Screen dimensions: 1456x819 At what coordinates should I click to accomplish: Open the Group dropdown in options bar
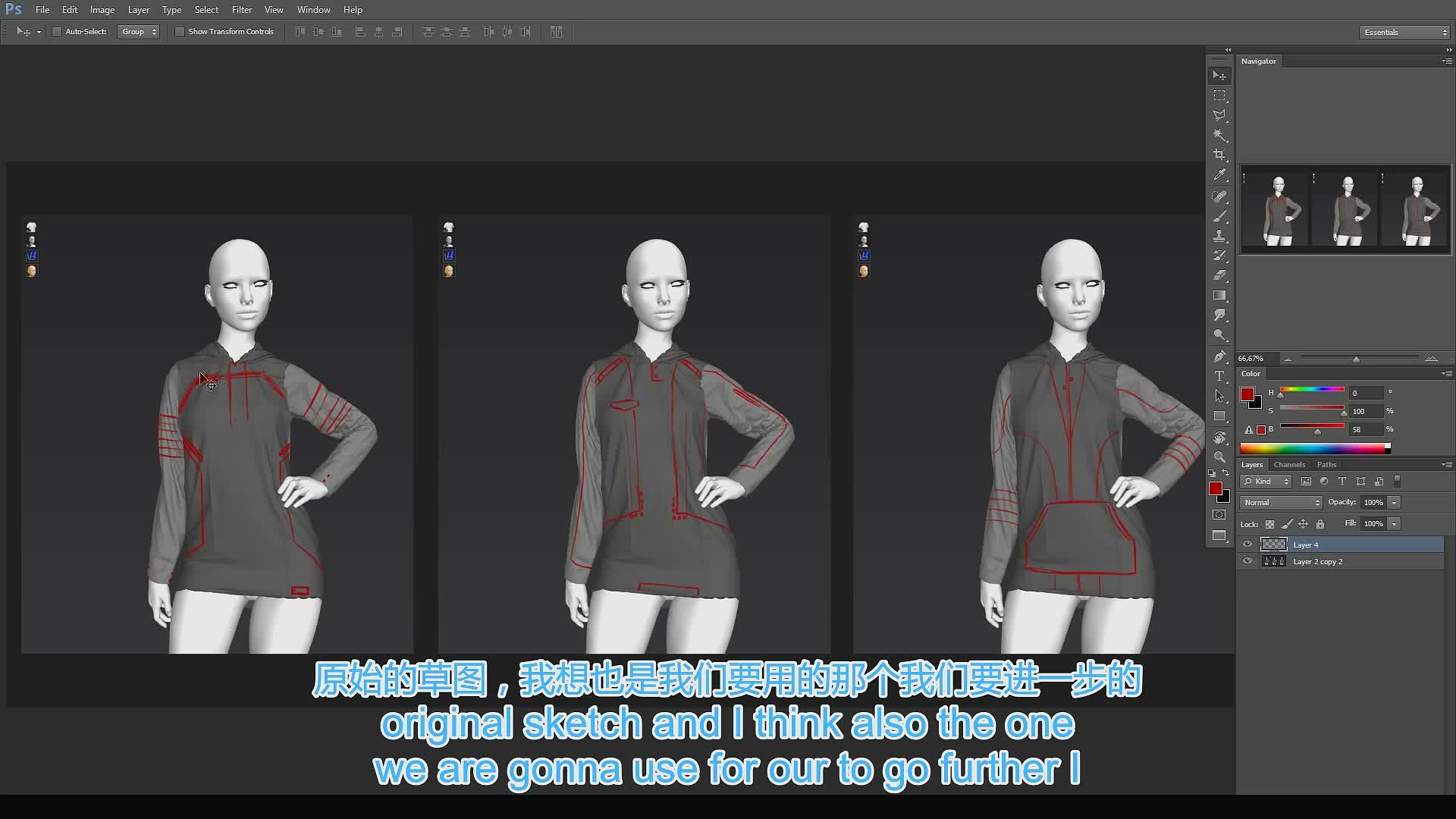pos(138,32)
